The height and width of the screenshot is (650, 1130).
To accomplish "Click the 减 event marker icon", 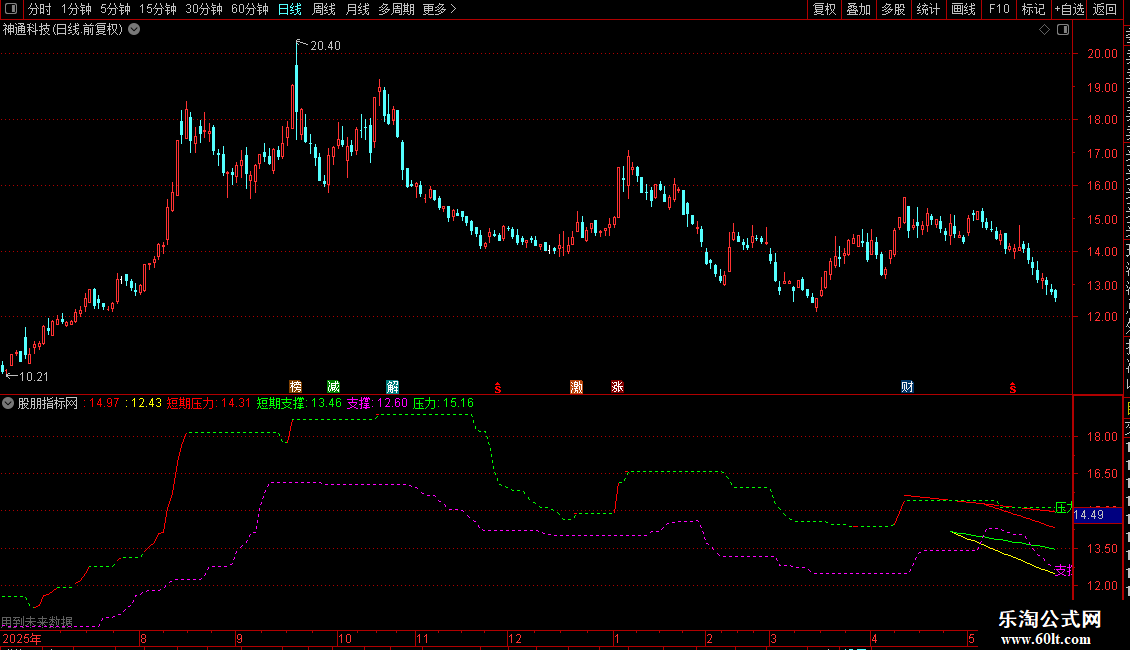I will [x=333, y=387].
